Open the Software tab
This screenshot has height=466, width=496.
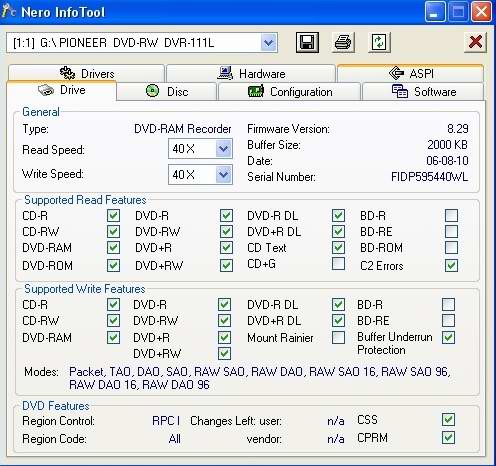click(x=423, y=91)
